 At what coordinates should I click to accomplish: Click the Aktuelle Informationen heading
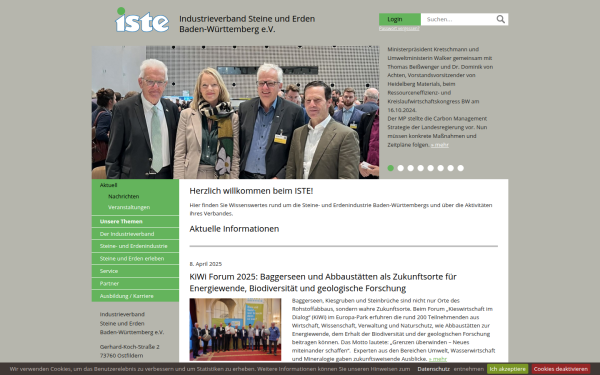tap(234, 229)
